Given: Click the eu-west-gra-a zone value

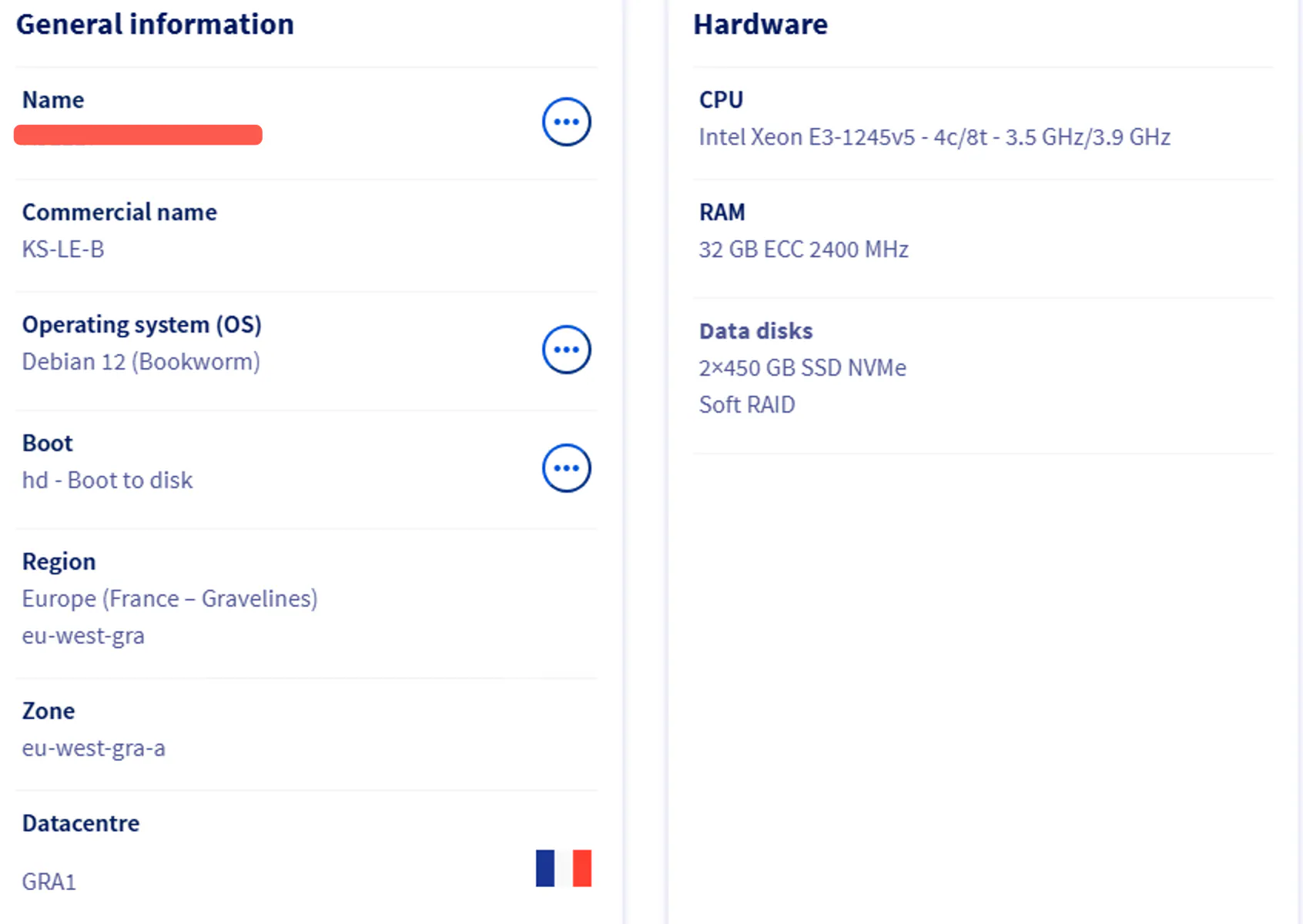Looking at the screenshot, I should 93,748.
